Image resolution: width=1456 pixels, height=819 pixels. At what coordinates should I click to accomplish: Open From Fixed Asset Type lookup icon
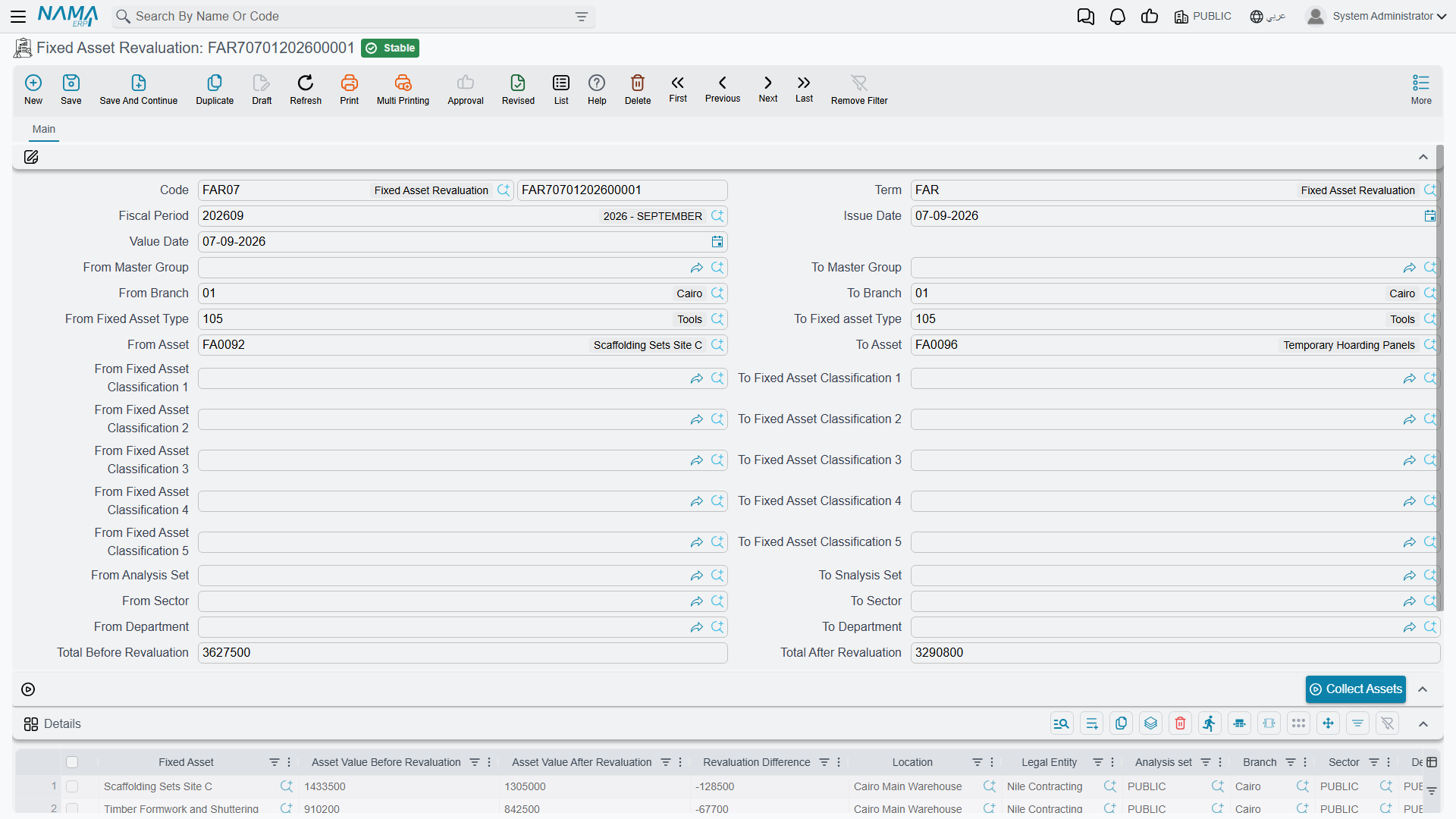[717, 319]
